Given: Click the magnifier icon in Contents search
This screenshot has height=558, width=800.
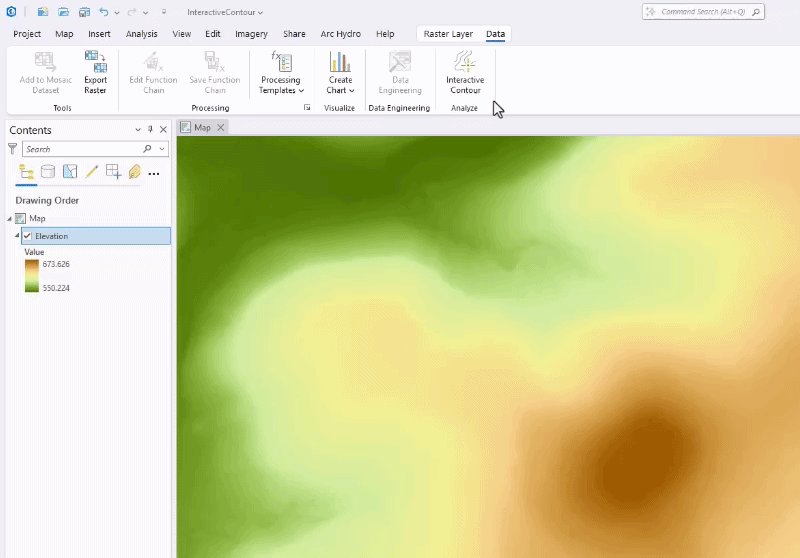Looking at the screenshot, I should click(x=147, y=149).
